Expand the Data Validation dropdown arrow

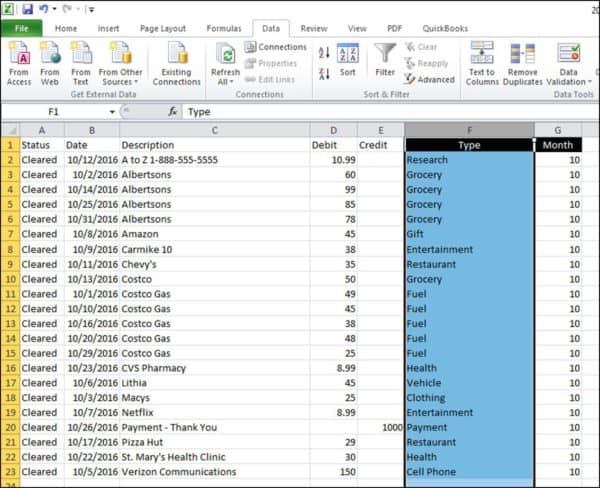[590, 82]
